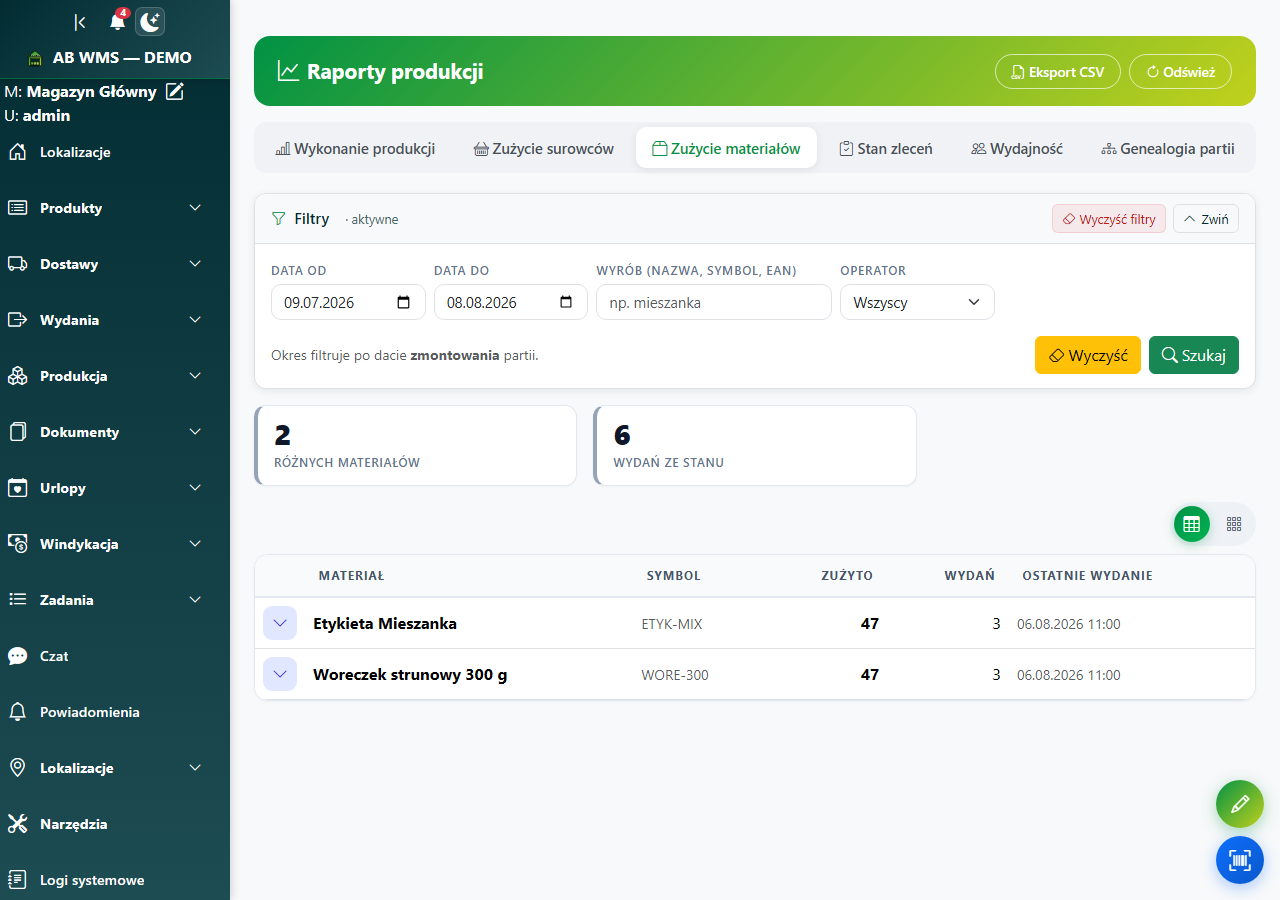Open the calendar picker in Data od

404,303
